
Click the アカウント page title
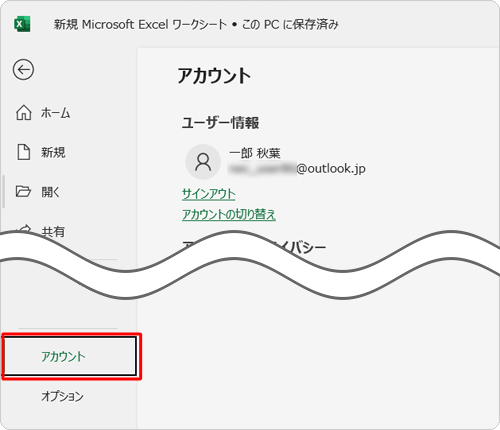(214, 76)
